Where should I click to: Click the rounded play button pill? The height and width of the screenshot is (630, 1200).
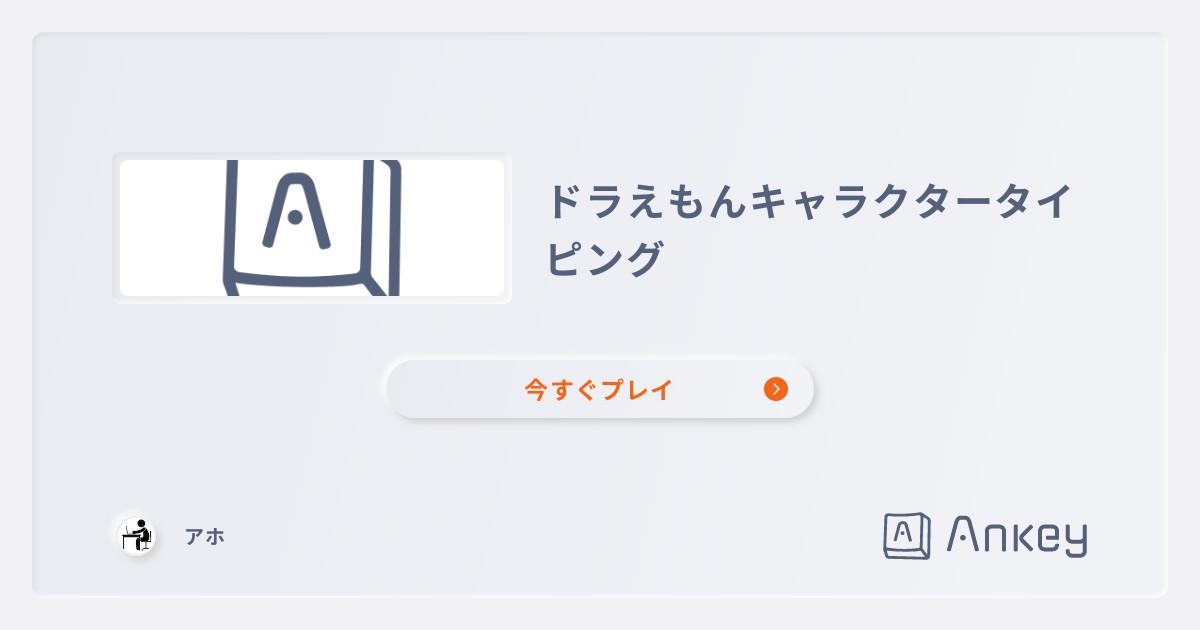click(x=598, y=389)
